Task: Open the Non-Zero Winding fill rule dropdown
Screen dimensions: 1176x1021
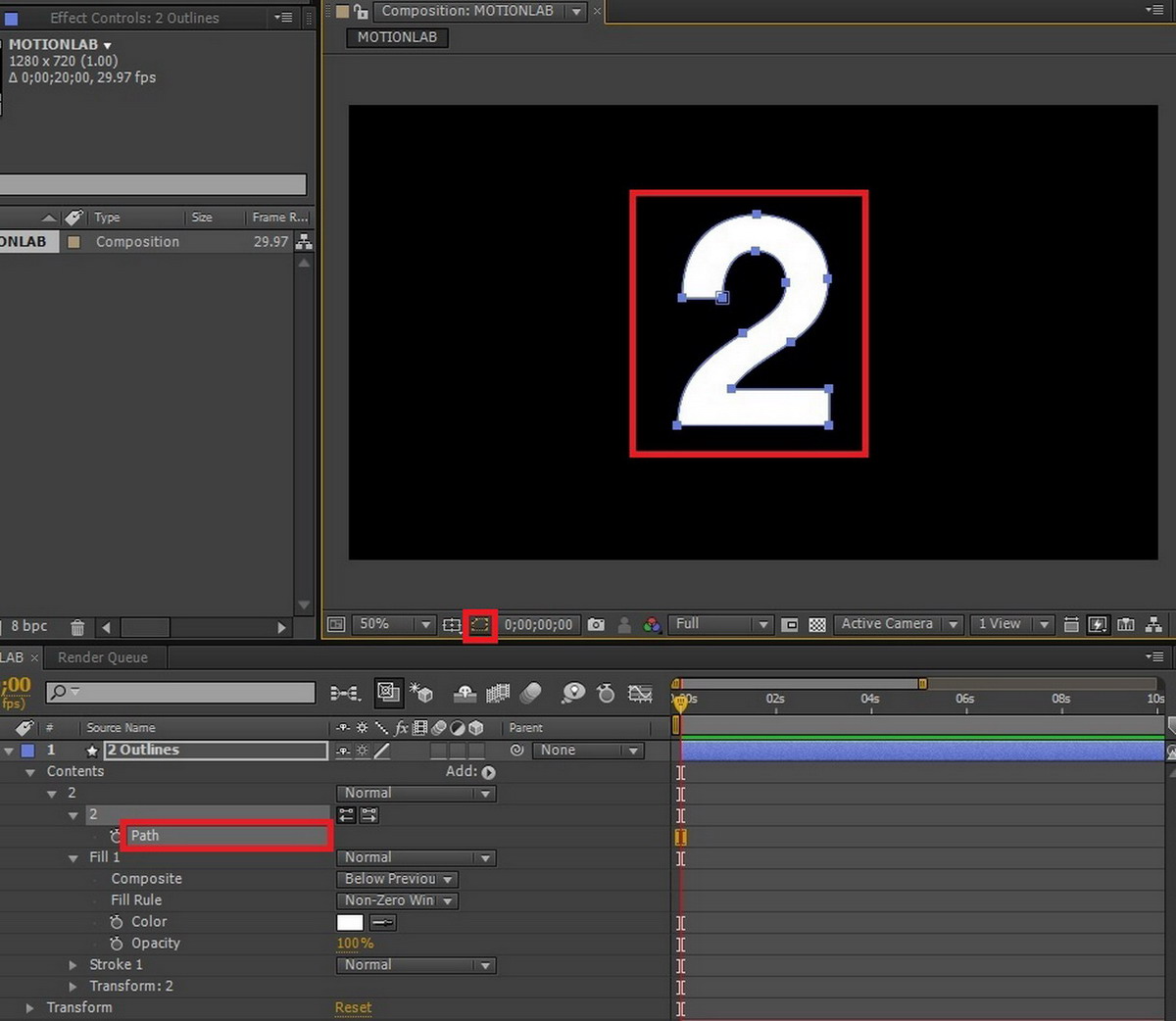Action: pyautogui.click(x=397, y=900)
